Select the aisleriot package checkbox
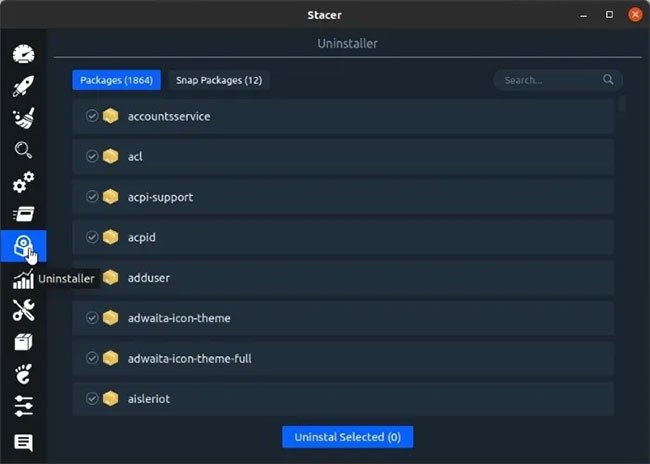650x464 pixels. pyautogui.click(x=92, y=398)
